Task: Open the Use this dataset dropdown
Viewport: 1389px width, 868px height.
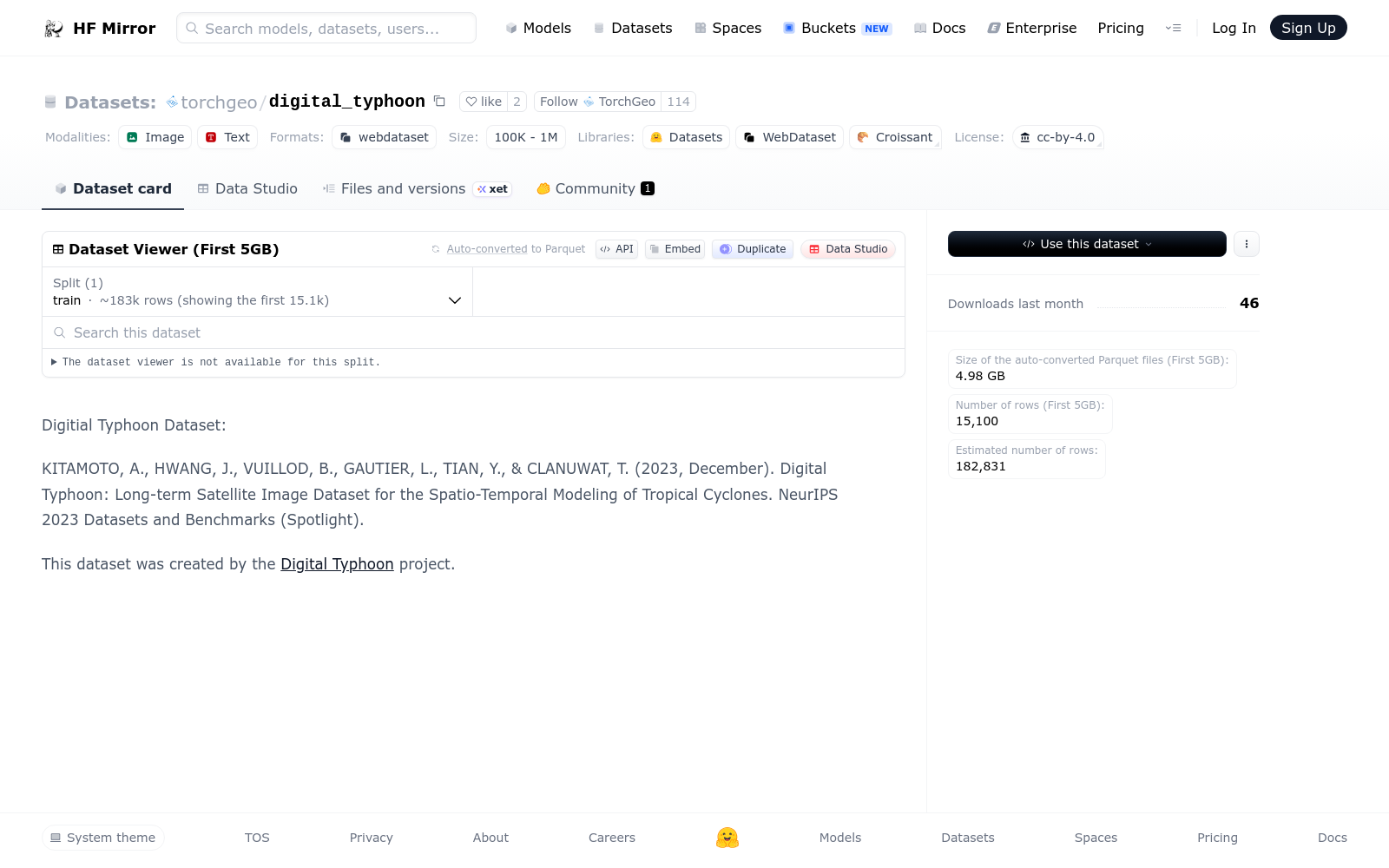Action: coord(1087,244)
